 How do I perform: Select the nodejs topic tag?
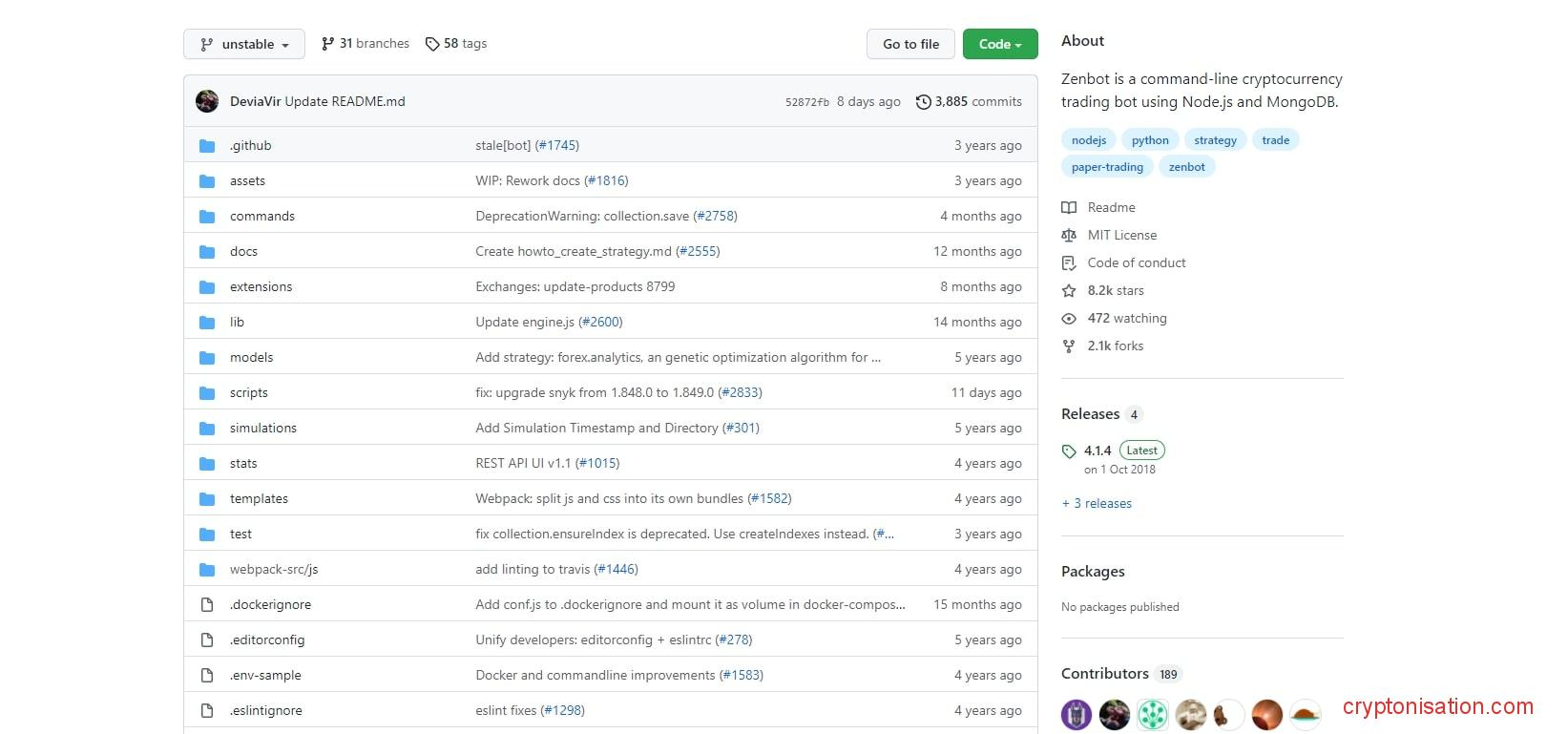1088,140
